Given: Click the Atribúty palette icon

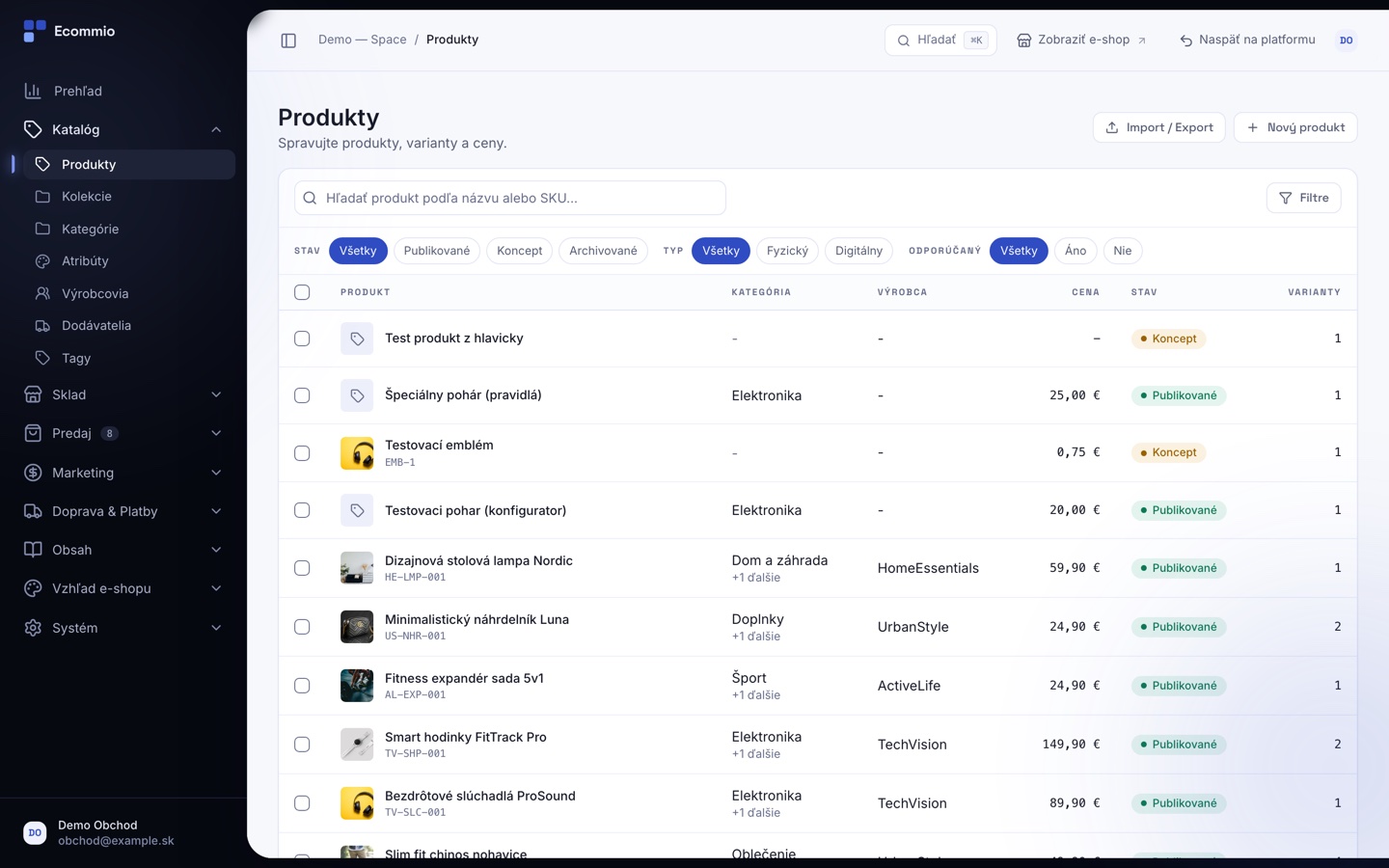Looking at the screenshot, I should [42, 261].
